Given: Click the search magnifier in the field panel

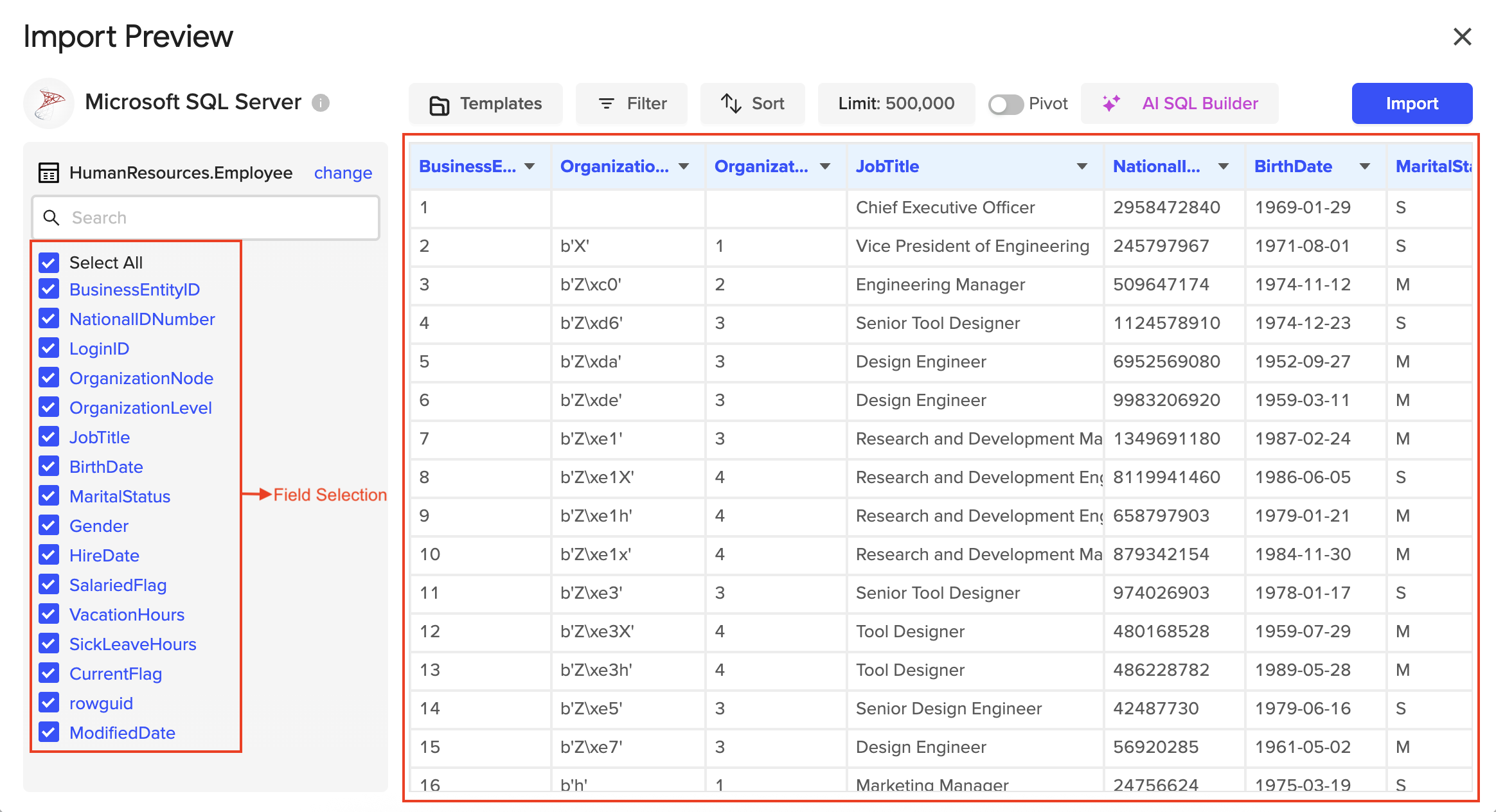Looking at the screenshot, I should [51, 218].
